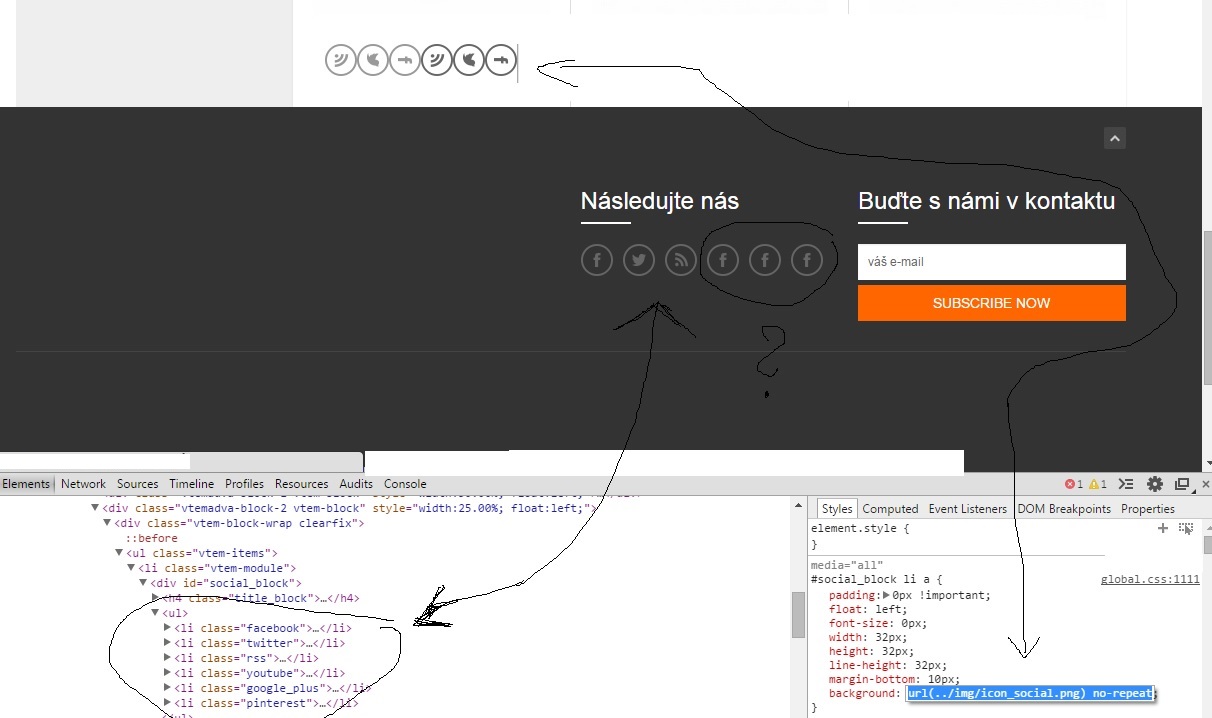Open the Sources panel tab

tap(138, 484)
